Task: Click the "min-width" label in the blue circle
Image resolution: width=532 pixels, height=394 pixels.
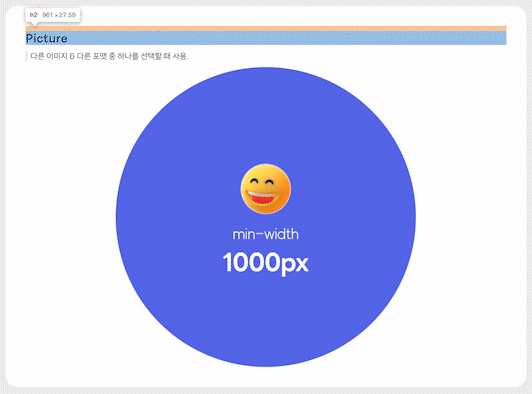Action: pyautogui.click(x=265, y=234)
